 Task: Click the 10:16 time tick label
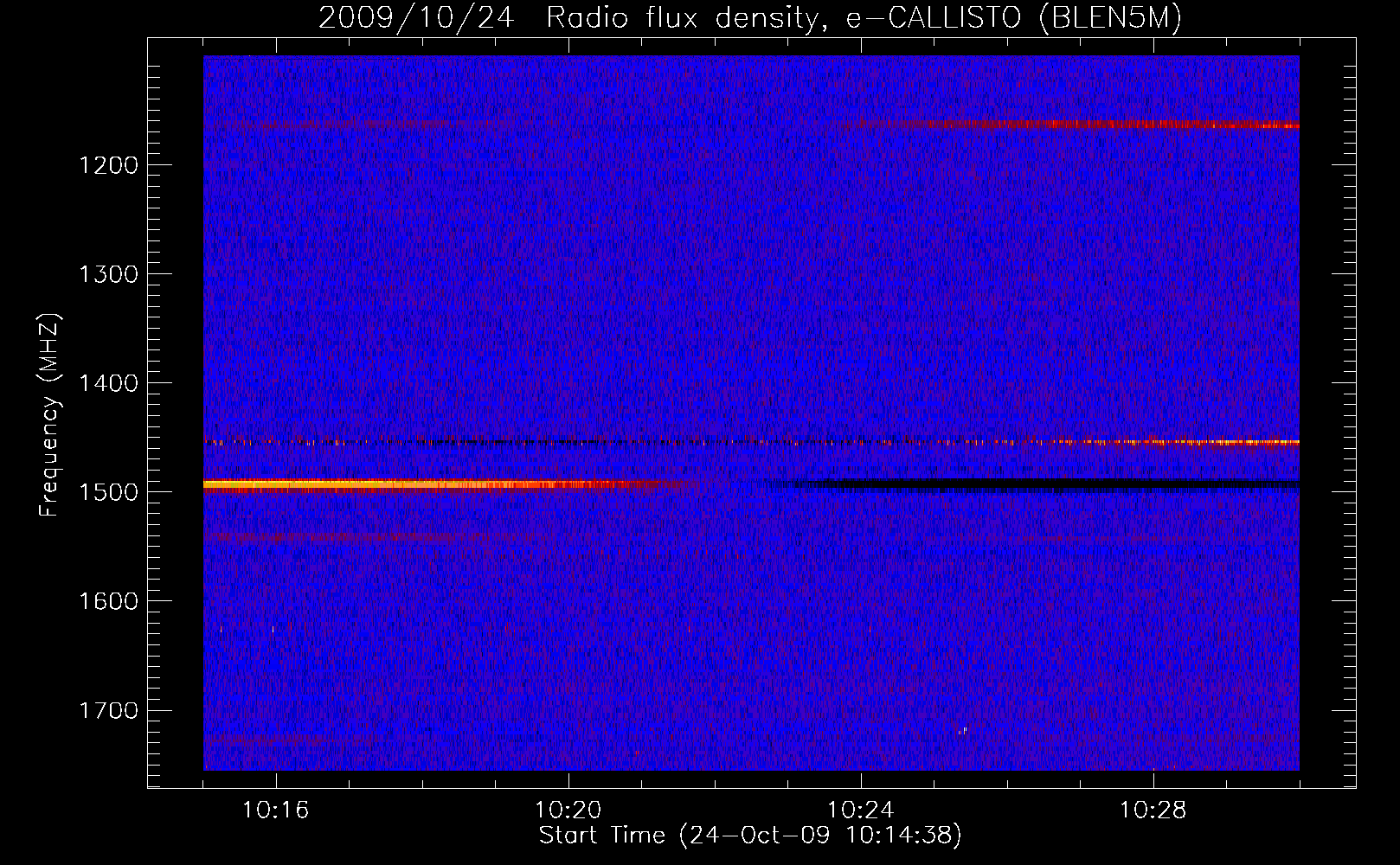pos(275,811)
